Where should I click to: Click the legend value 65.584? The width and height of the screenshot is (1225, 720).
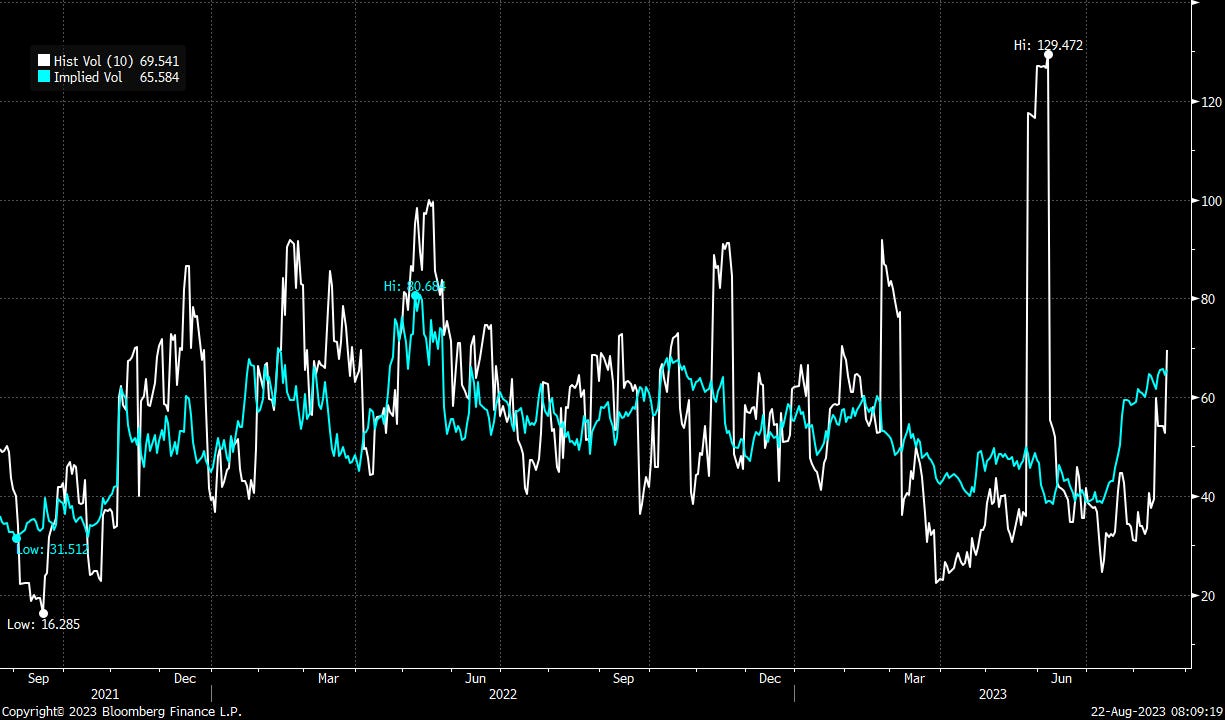pyautogui.click(x=160, y=77)
